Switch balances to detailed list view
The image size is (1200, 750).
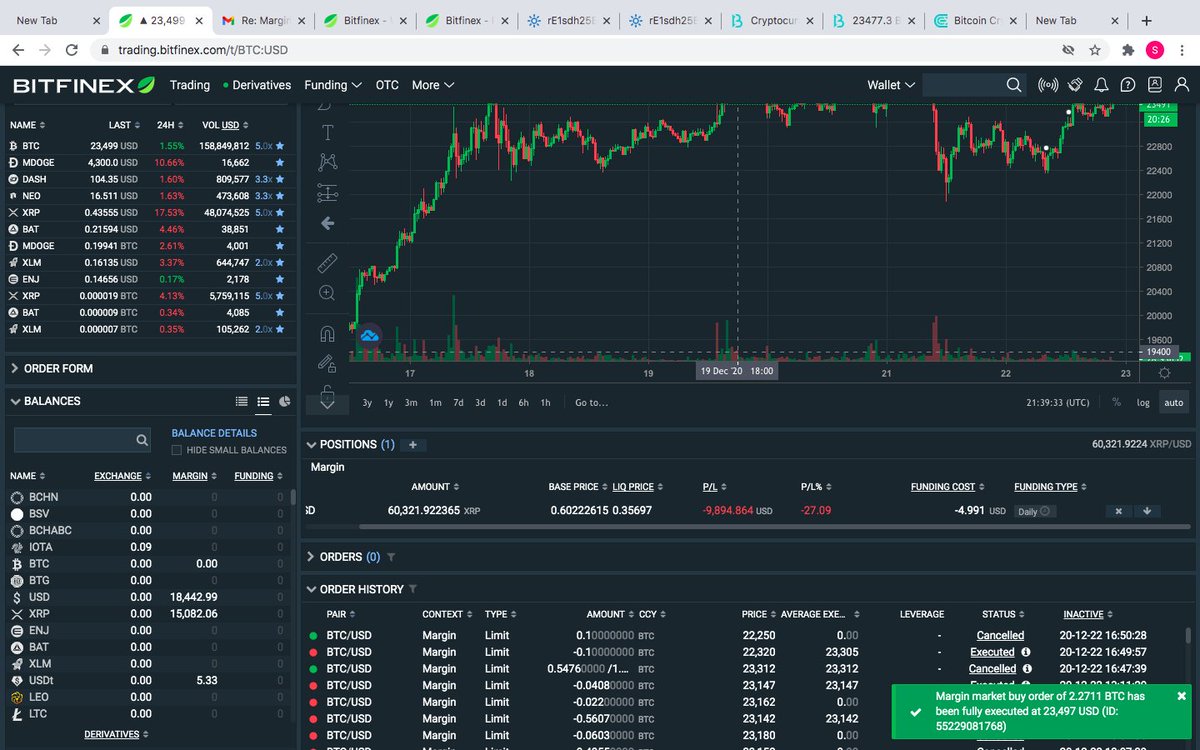(263, 402)
